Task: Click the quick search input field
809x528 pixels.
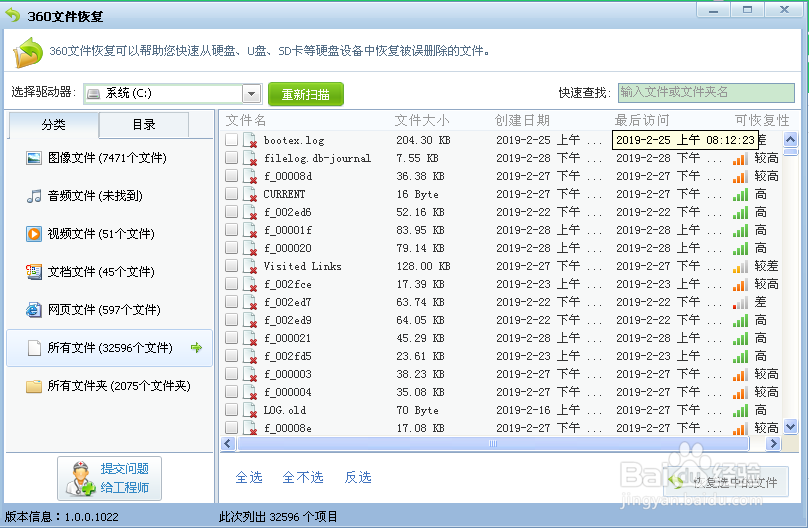Action: pyautogui.click(x=706, y=93)
